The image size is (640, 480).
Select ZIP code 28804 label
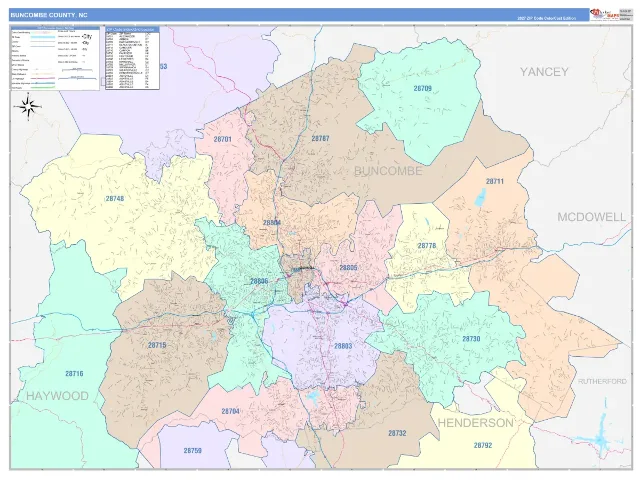(271, 223)
